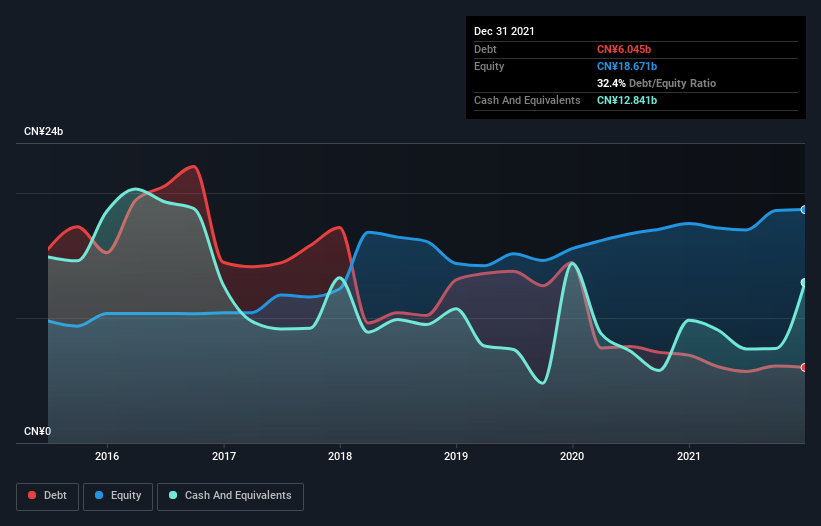Click the Equity row label in tooltip
Viewport: 821px width, 526px height.
[x=489, y=66]
